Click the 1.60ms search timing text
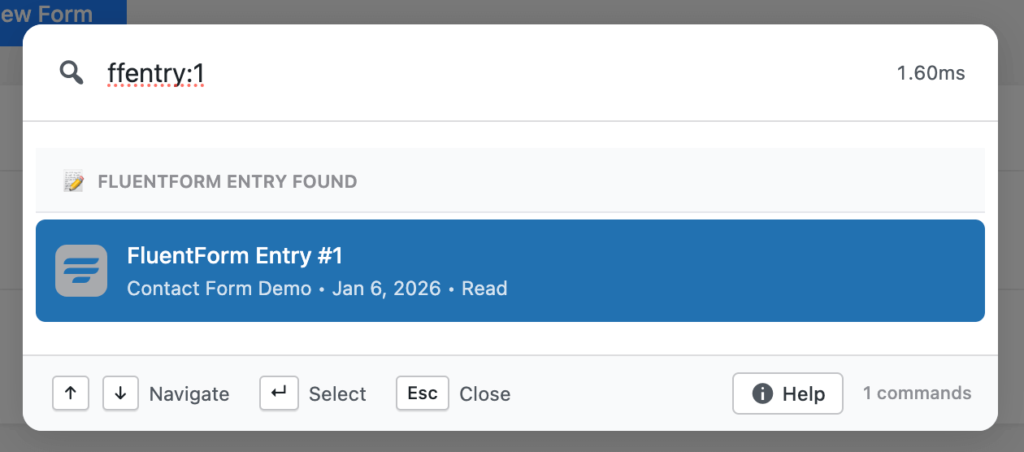 point(931,73)
